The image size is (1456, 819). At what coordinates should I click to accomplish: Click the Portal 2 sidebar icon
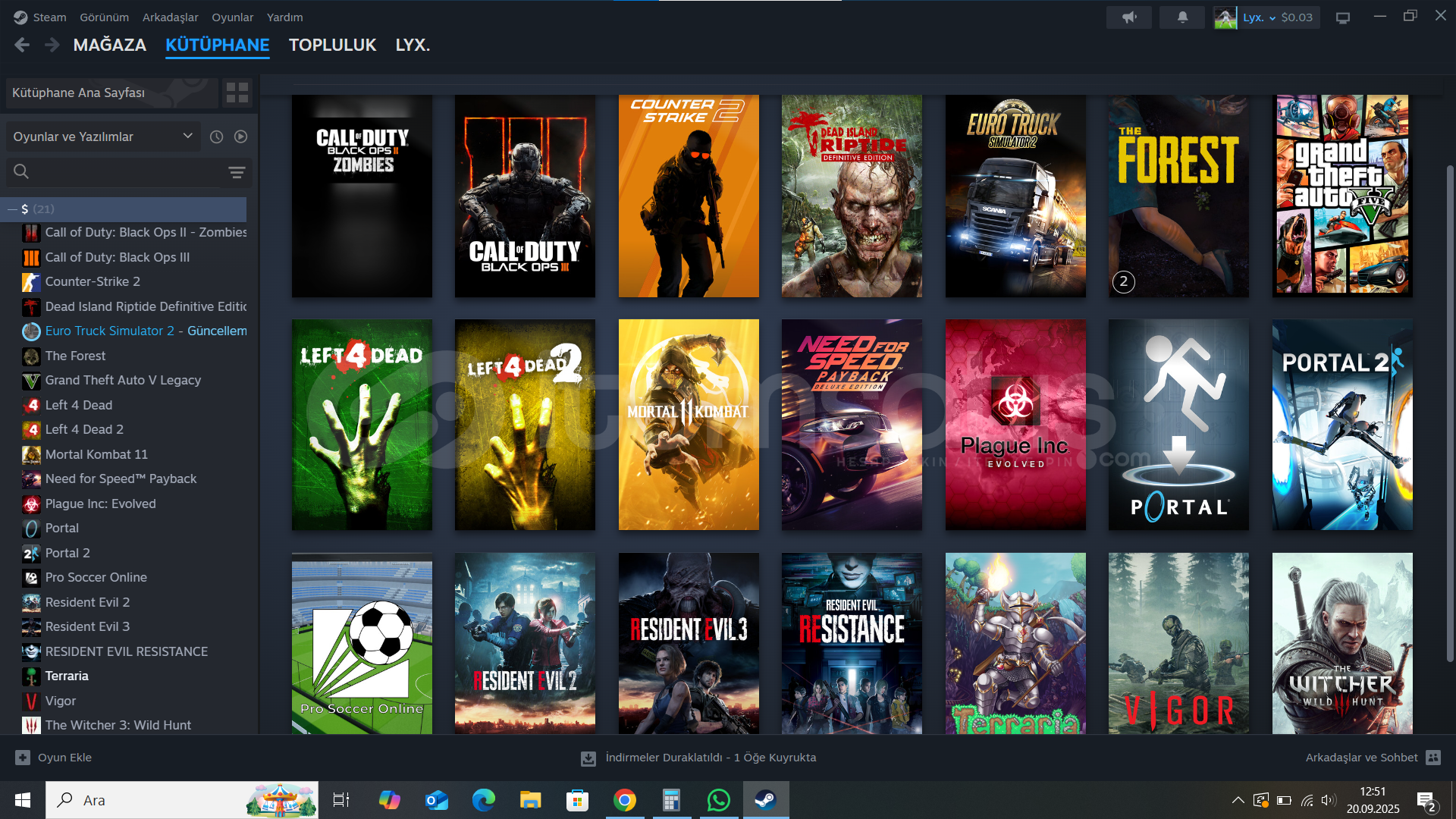click(x=31, y=554)
